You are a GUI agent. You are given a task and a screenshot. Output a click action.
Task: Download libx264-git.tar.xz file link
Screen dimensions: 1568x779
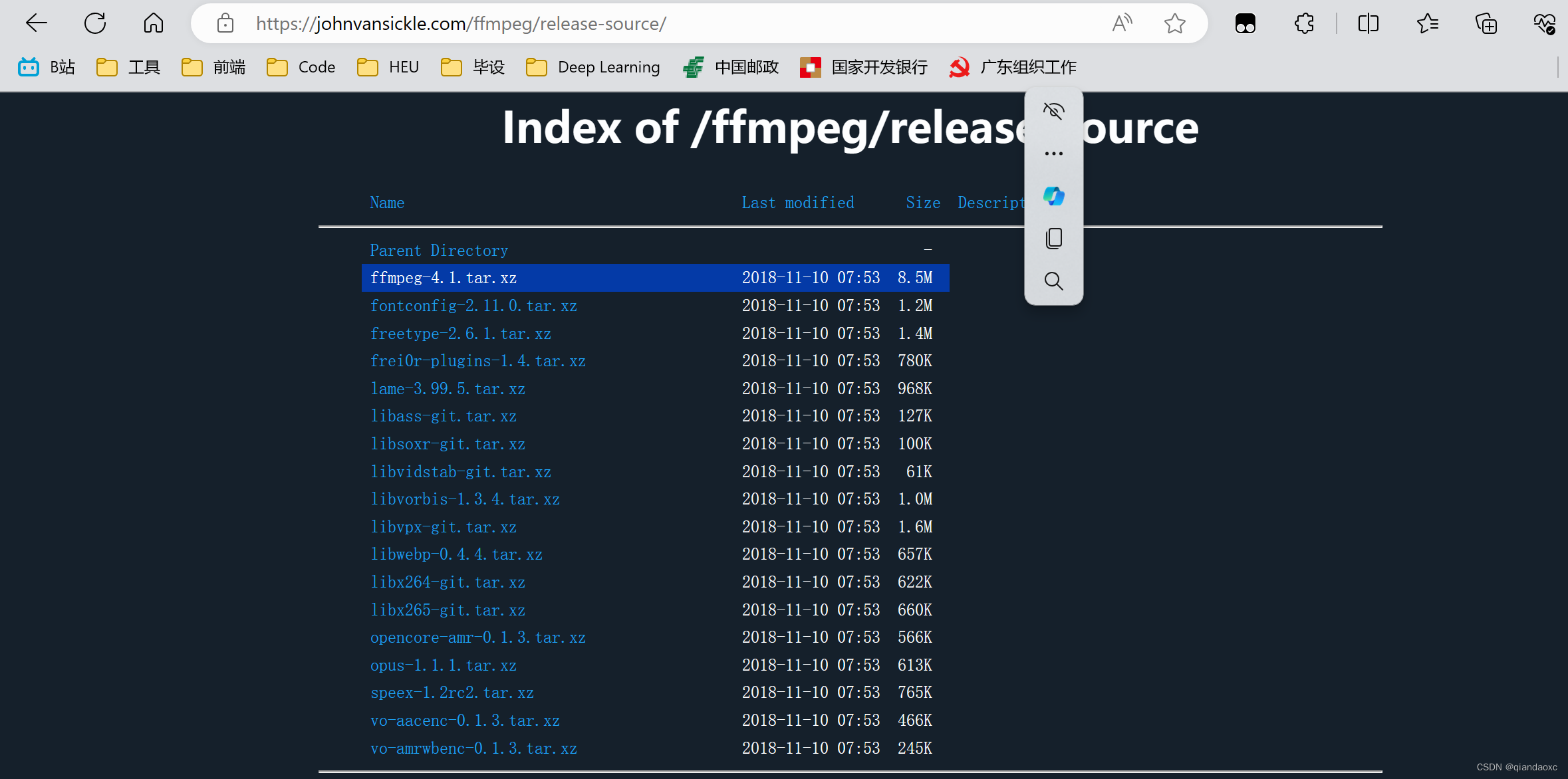click(448, 582)
